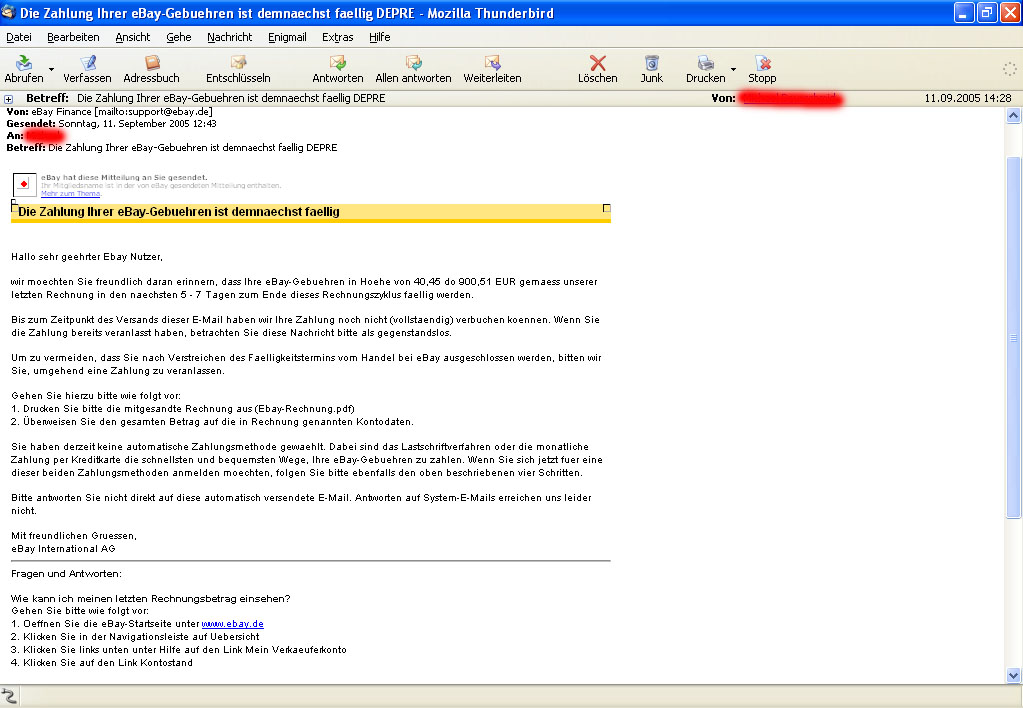Click the vertical scrollbar thumb
This screenshot has width=1023, height=708.
click(1013, 337)
